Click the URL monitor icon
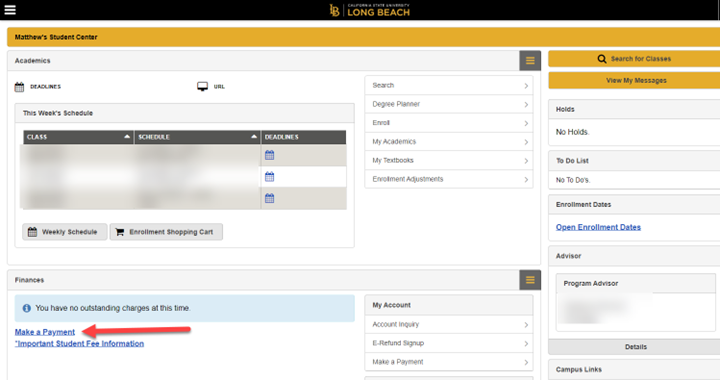This screenshot has width=720, height=380. tap(202, 86)
